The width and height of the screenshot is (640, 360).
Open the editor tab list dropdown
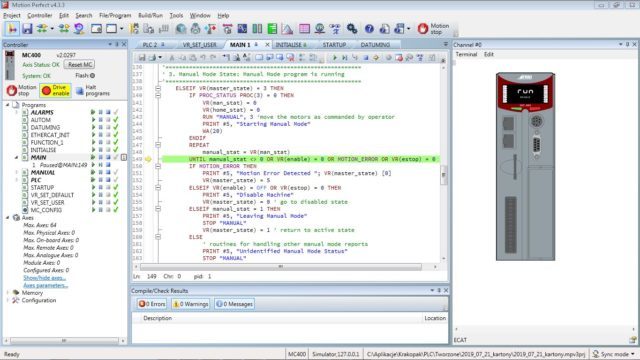[x=445, y=44]
